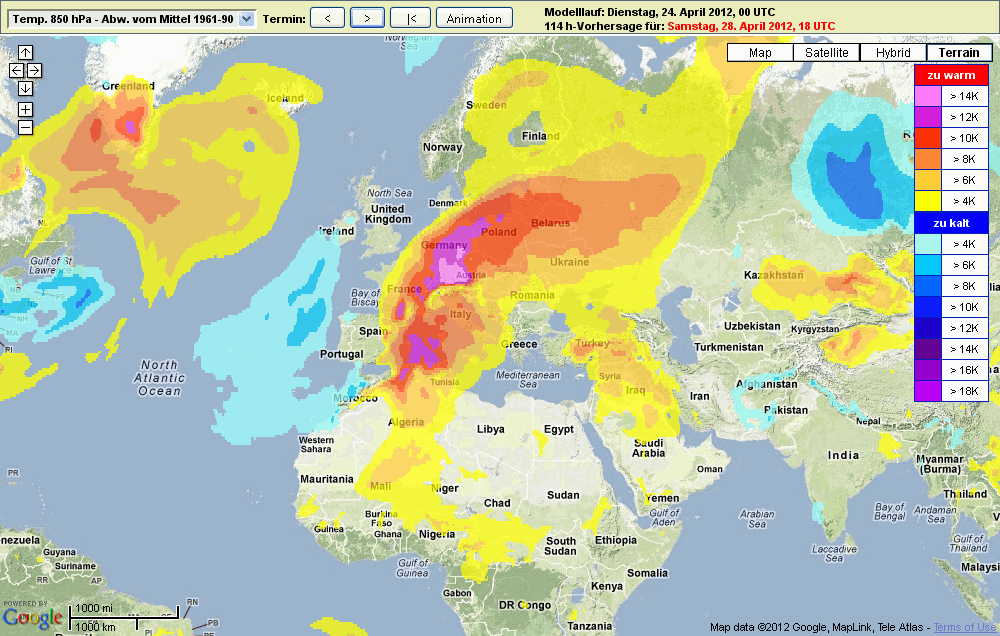
Task: Select the Terrain map type
Action: pos(959,53)
